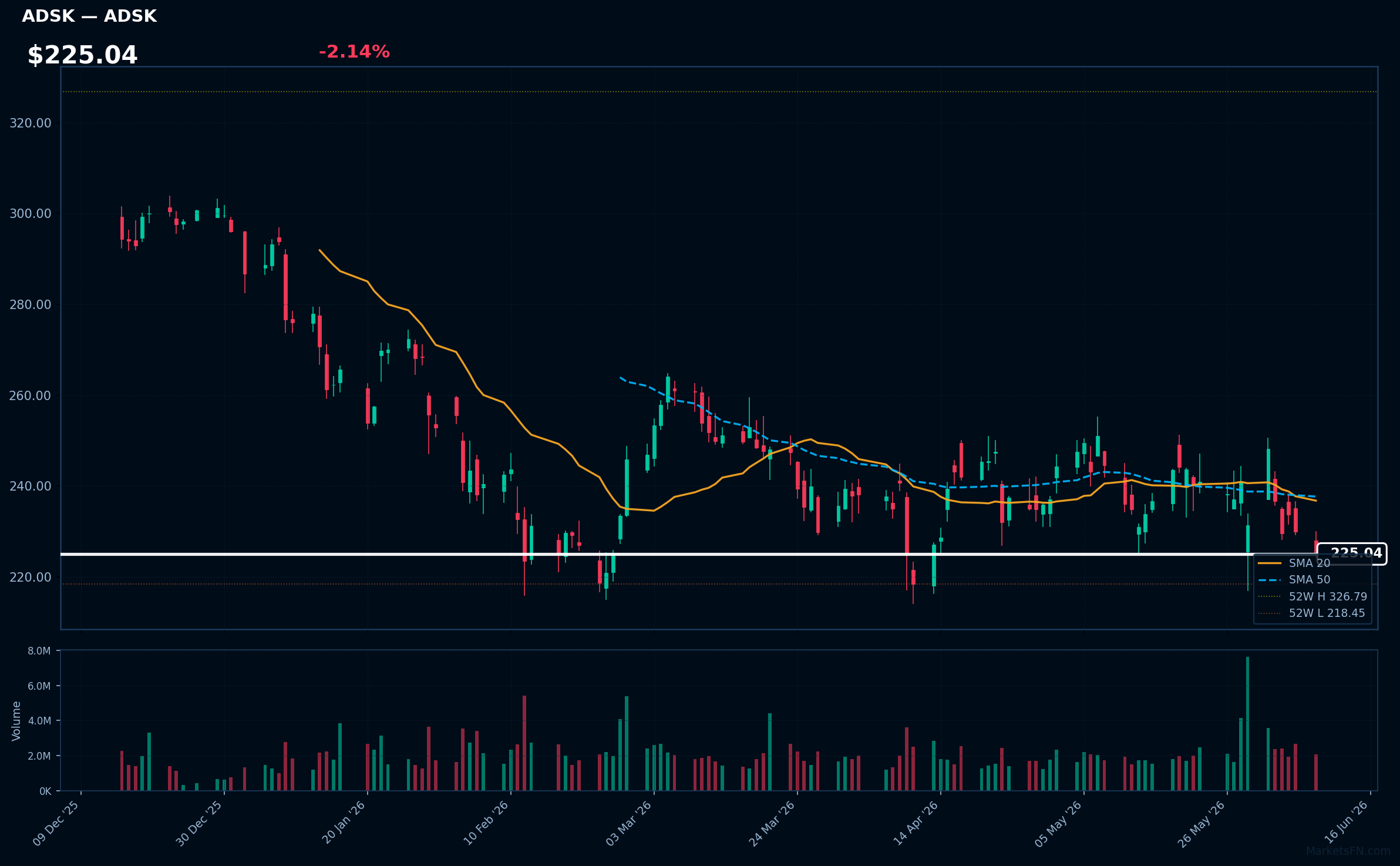Image resolution: width=1400 pixels, height=866 pixels.
Task: Click the 03 Mar '26 date label
Action: (x=630, y=823)
